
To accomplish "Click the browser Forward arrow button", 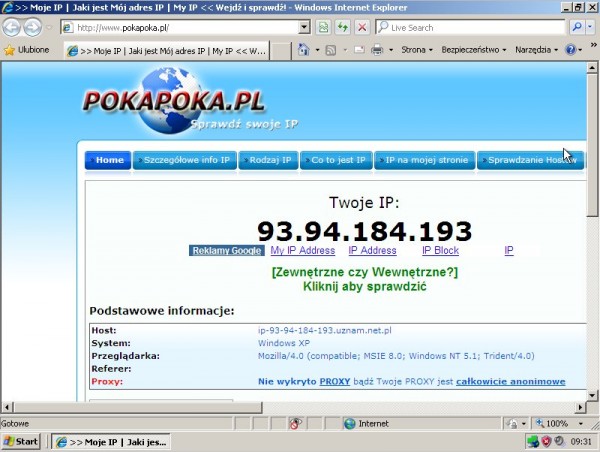I will (x=33, y=28).
